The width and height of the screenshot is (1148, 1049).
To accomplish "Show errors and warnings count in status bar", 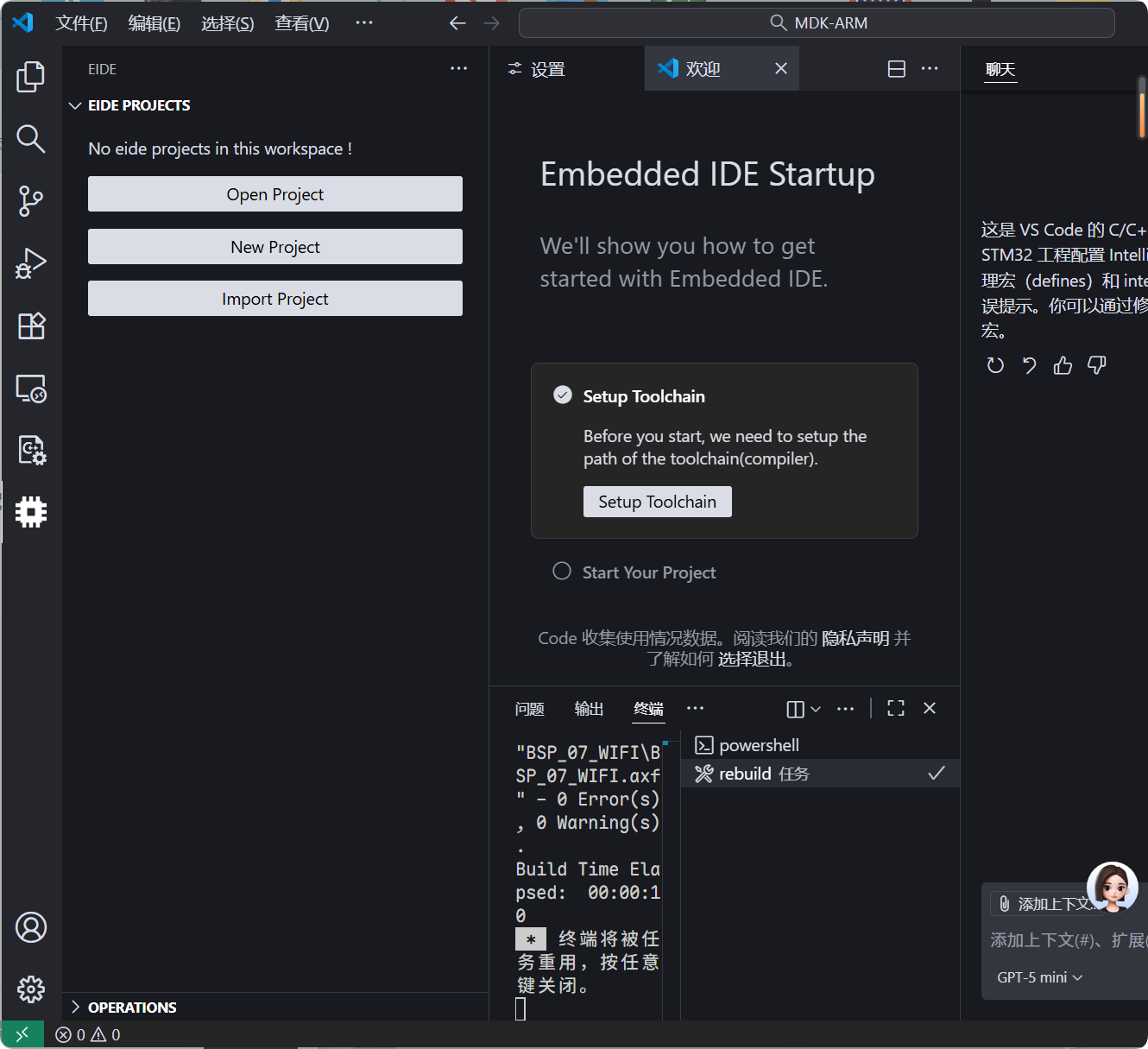I will [x=88, y=1034].
